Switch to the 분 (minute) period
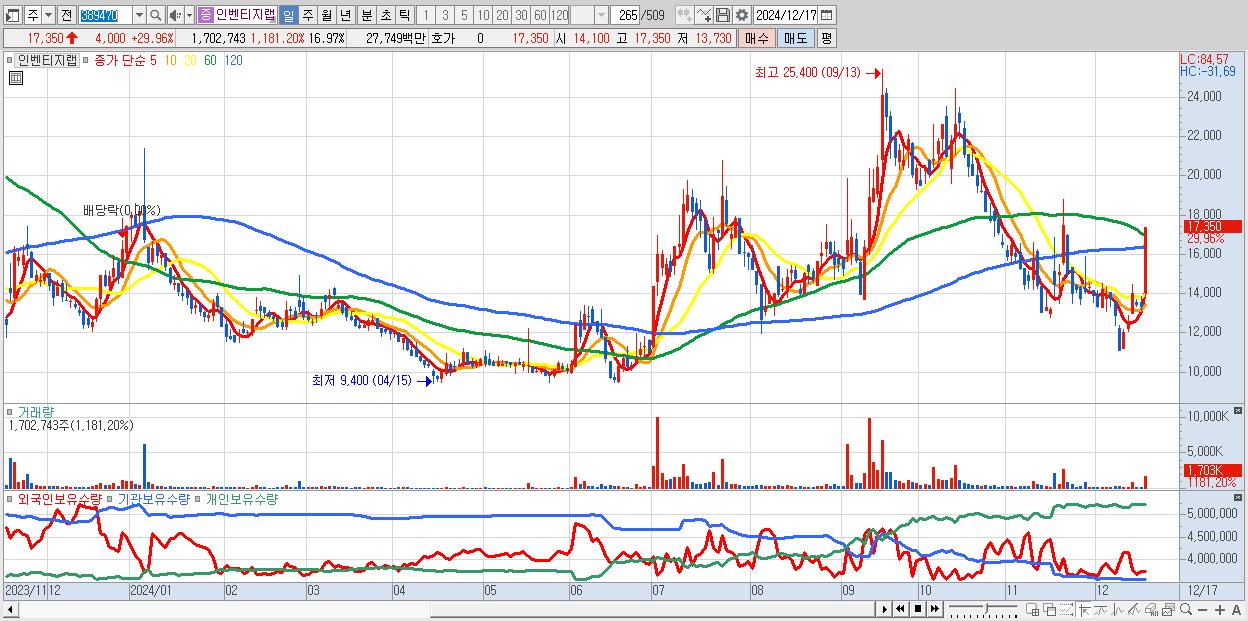The width and height of the screenshot is (1248, 621). coord(366,15)
